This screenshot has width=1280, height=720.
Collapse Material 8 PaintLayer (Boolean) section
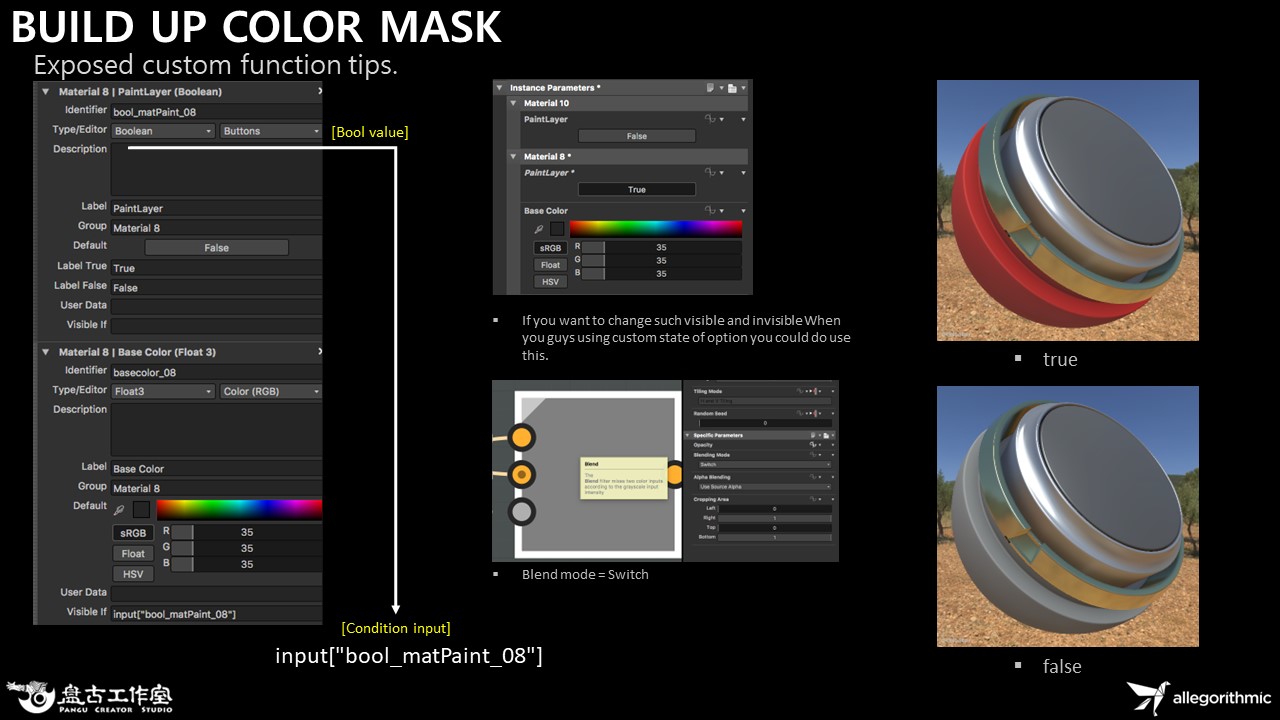coord(45,91)
